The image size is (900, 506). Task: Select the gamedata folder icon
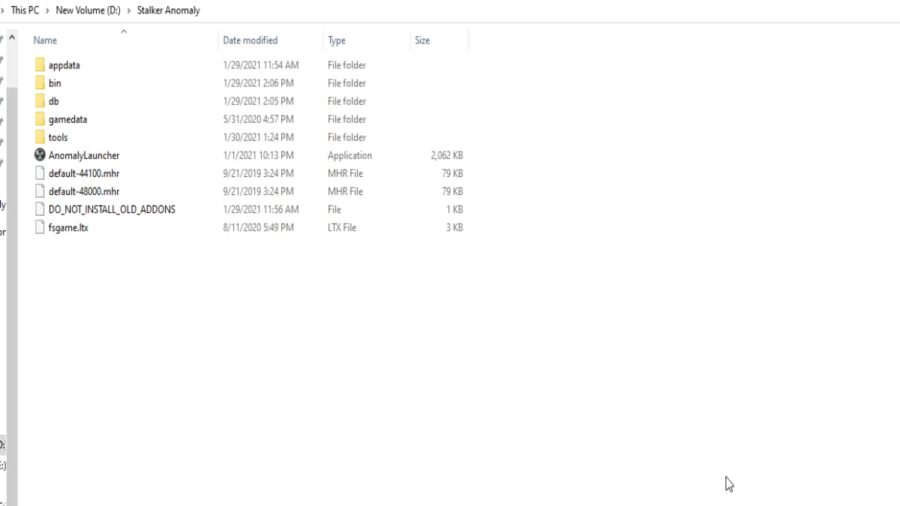pyautogui.click(x=40, y=119)
